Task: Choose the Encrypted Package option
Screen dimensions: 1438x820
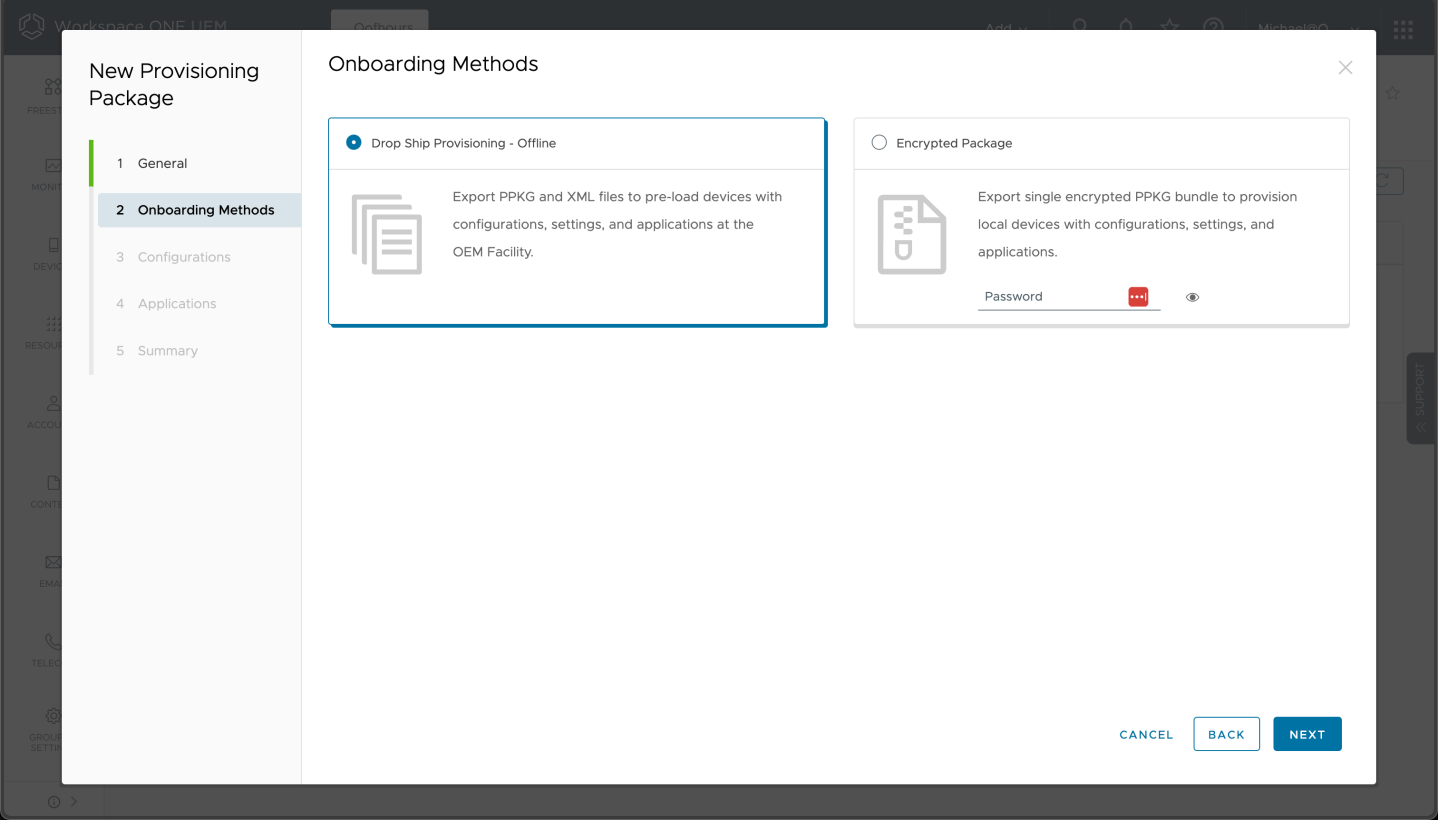Action: click(x=878, y=142)
